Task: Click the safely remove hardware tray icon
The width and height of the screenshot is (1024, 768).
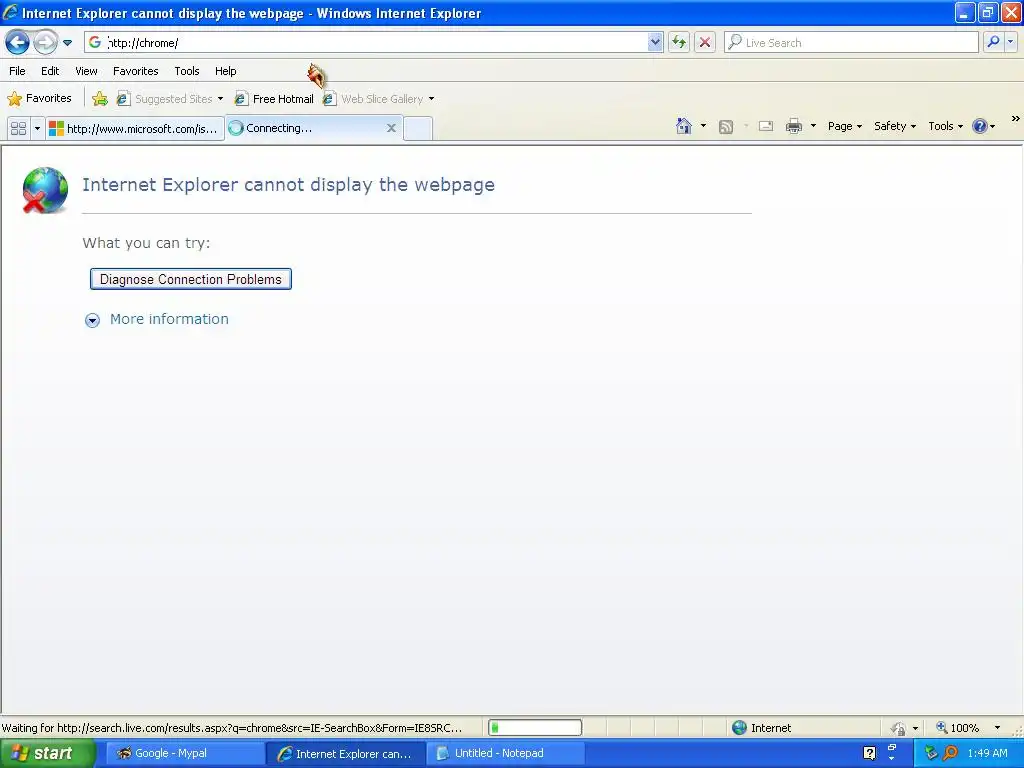Action: pyautogui.click(x=931, y=753)
